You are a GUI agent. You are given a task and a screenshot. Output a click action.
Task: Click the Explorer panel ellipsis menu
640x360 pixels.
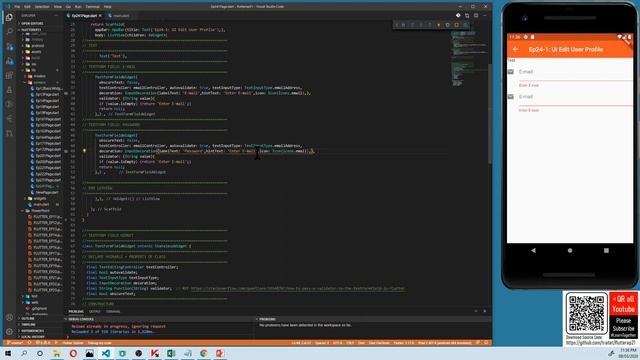[x=56, y=16]
